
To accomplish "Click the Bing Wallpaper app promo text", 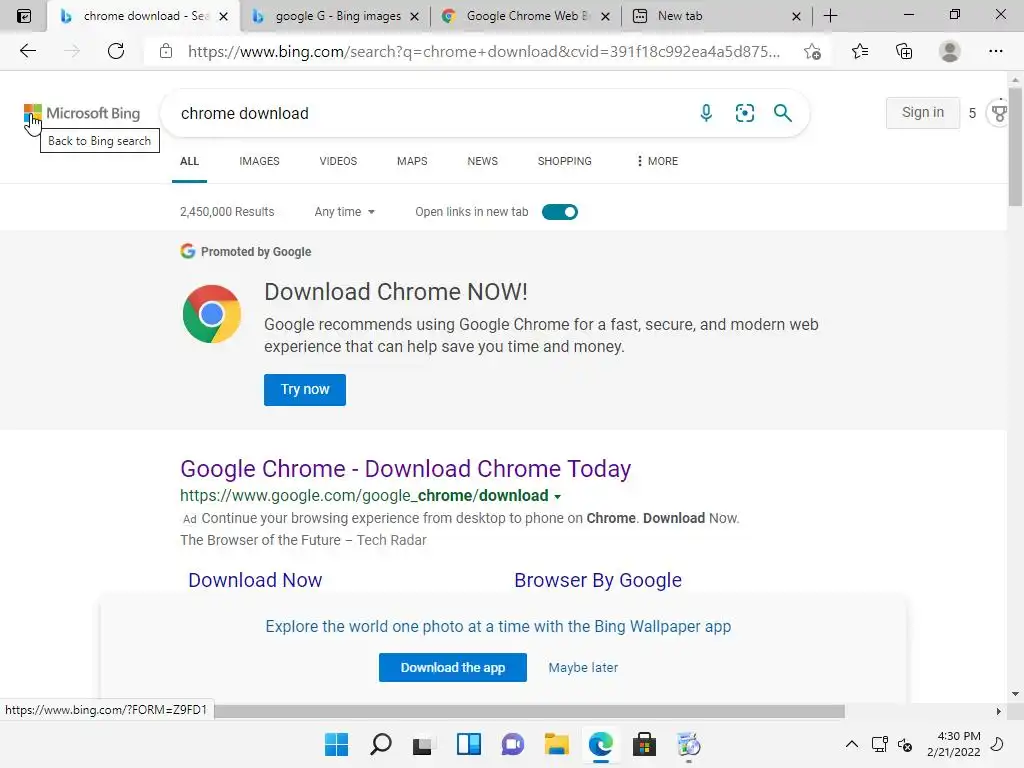I will point(498,626).
